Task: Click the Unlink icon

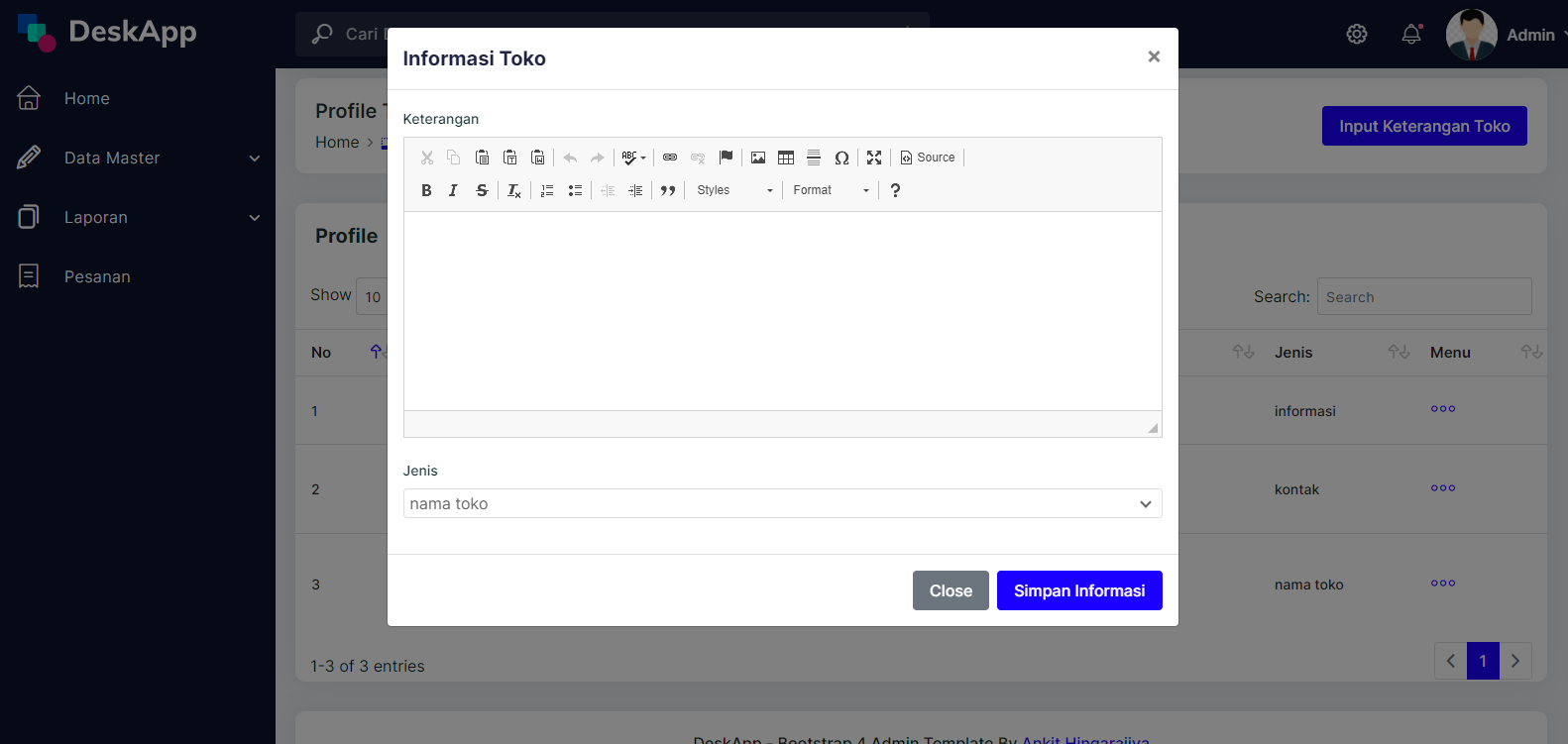Action: pos(698,158)
